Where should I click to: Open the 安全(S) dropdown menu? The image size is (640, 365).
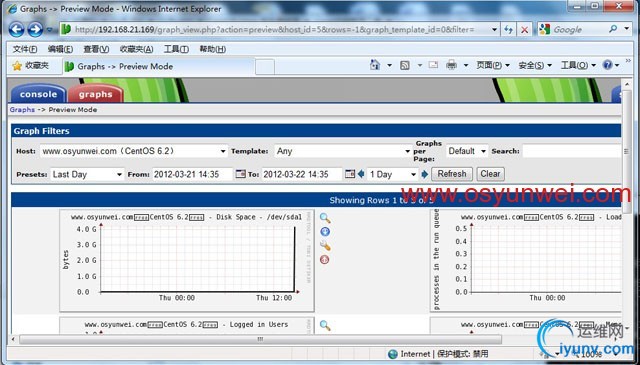coord(535,65)
